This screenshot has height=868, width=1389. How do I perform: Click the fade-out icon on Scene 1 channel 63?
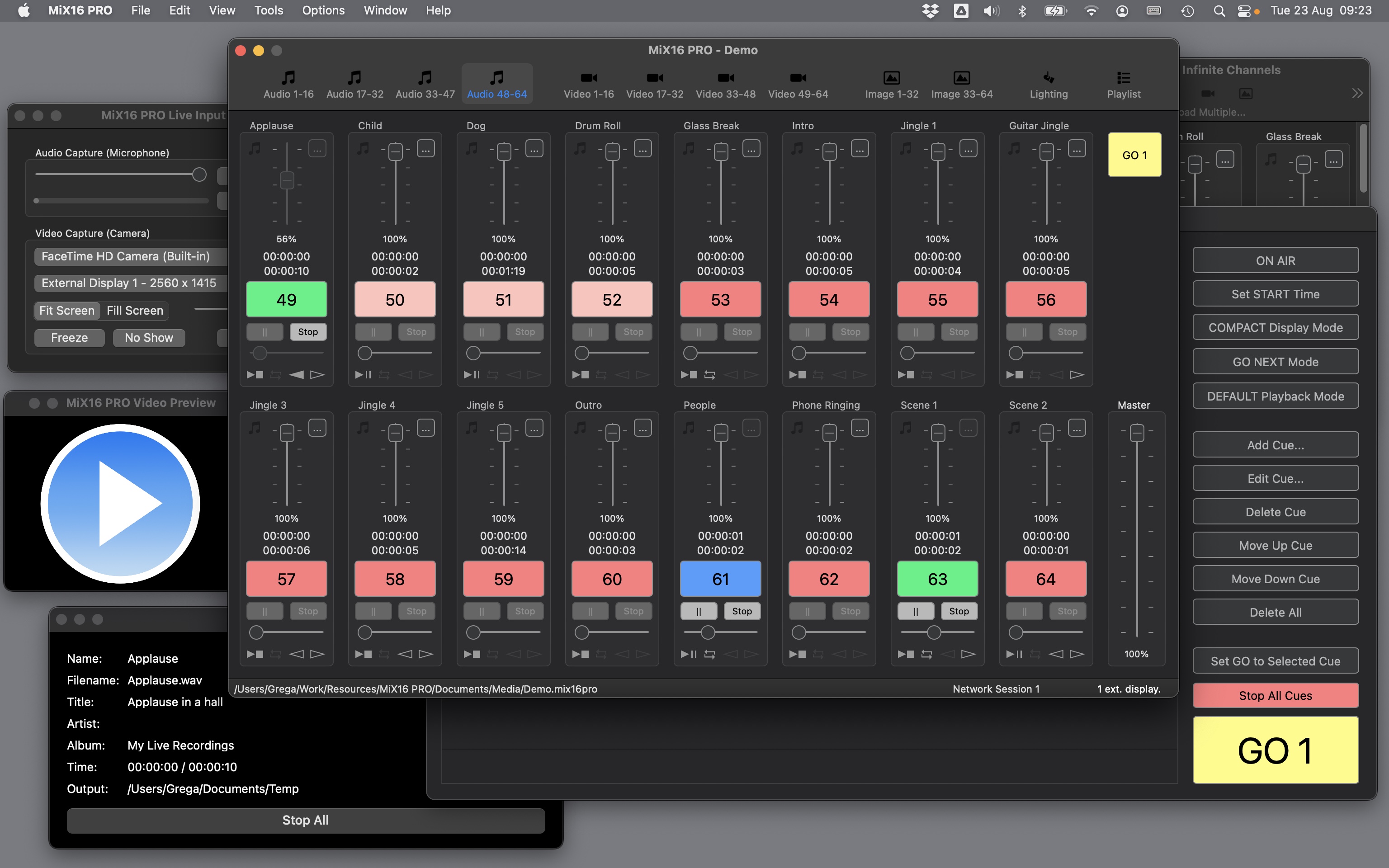click(969, 655)
